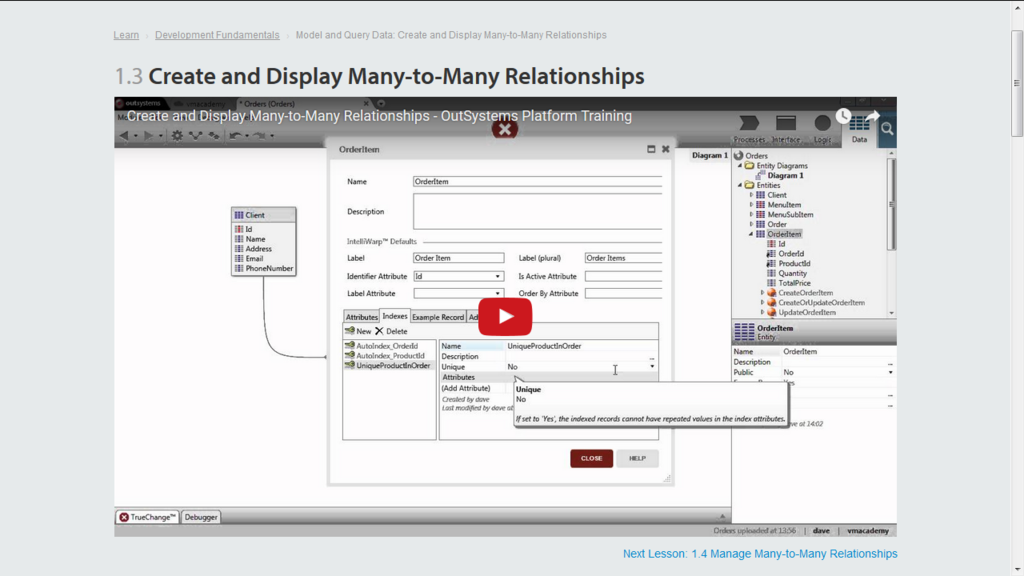Select Diagram 1 in tree

[785, 176]
